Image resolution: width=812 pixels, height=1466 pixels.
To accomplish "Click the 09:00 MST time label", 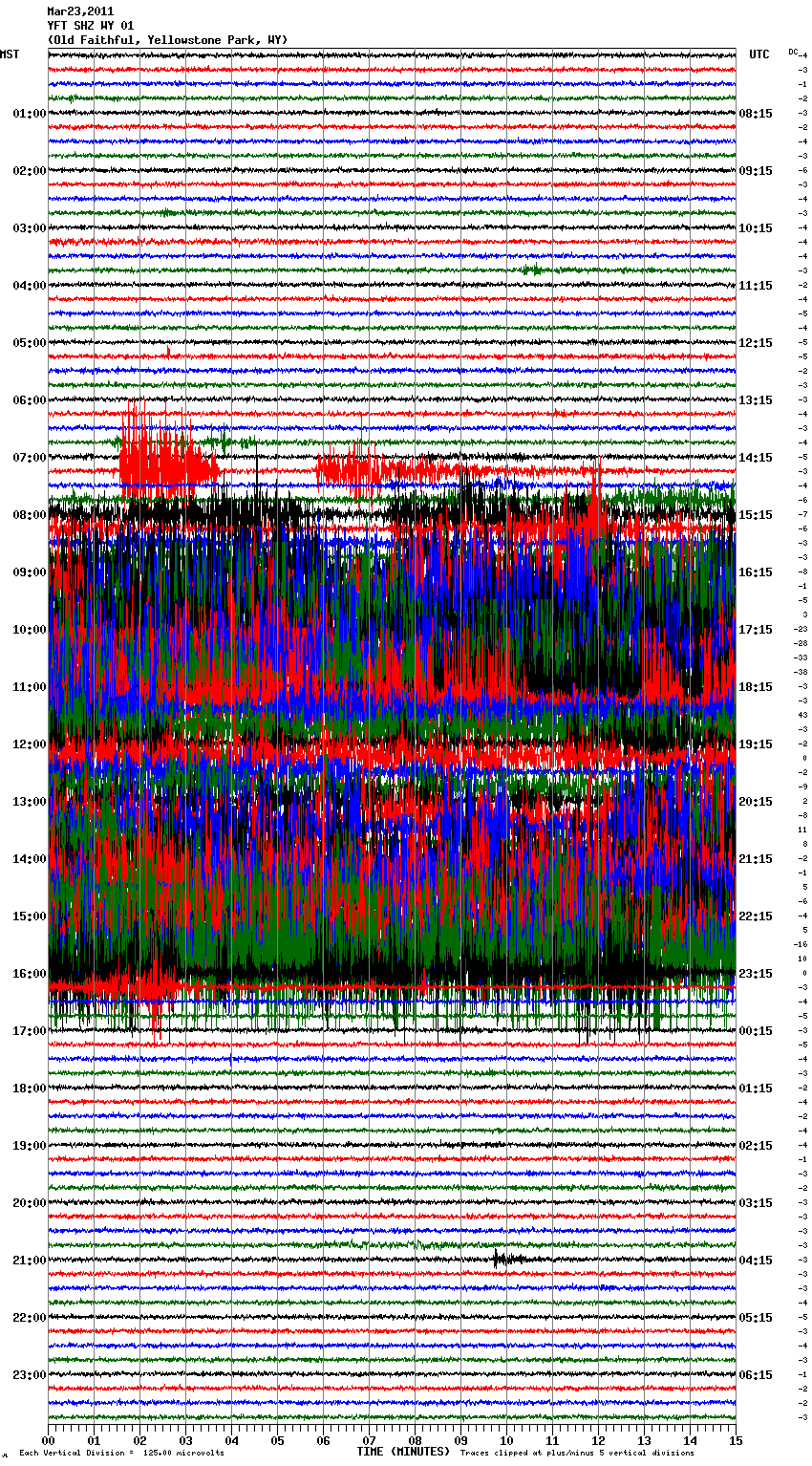I will (30, 572).
